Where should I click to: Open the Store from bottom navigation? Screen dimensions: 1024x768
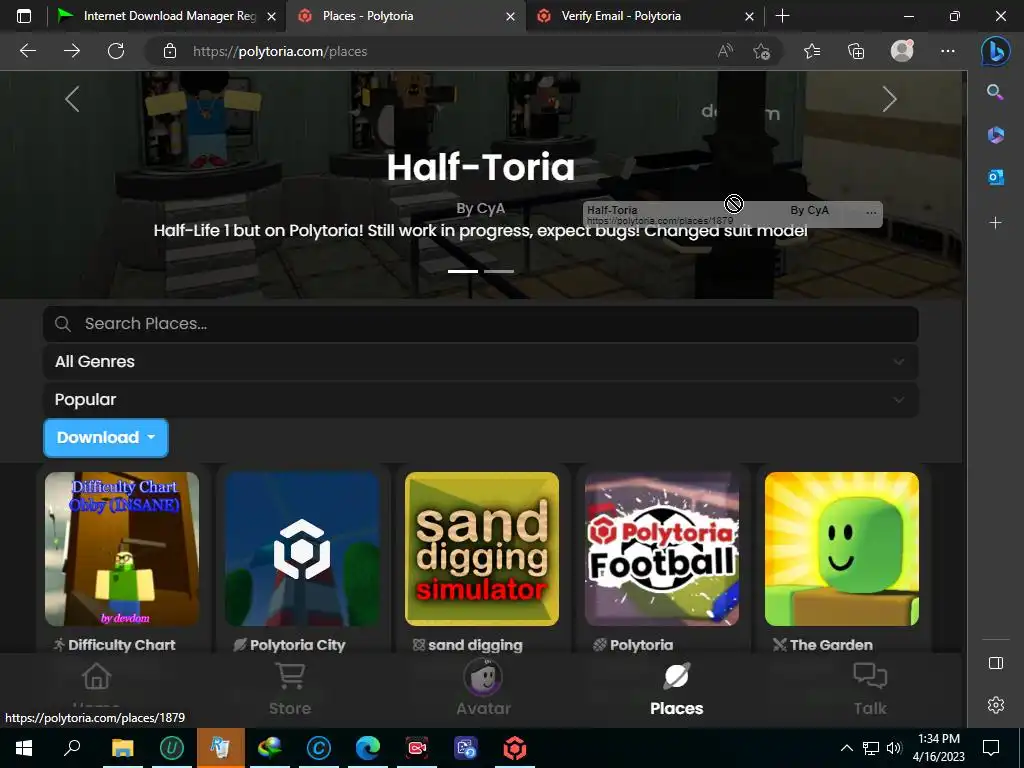click(x=290, y=690)
